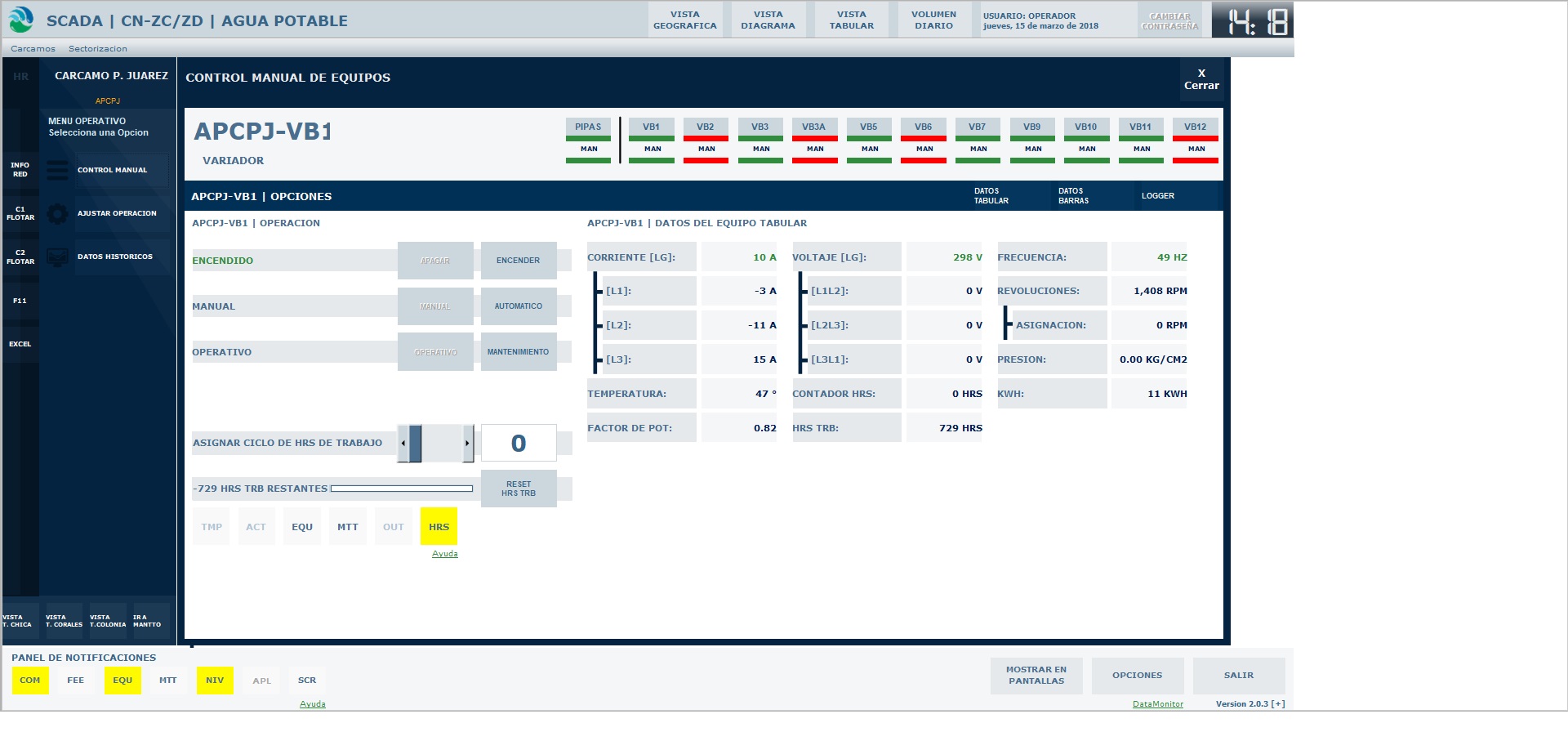The width and height of the screenshot is (1568, 732).
Task: Click the yellow COM notification indicator
Action: 30,681
